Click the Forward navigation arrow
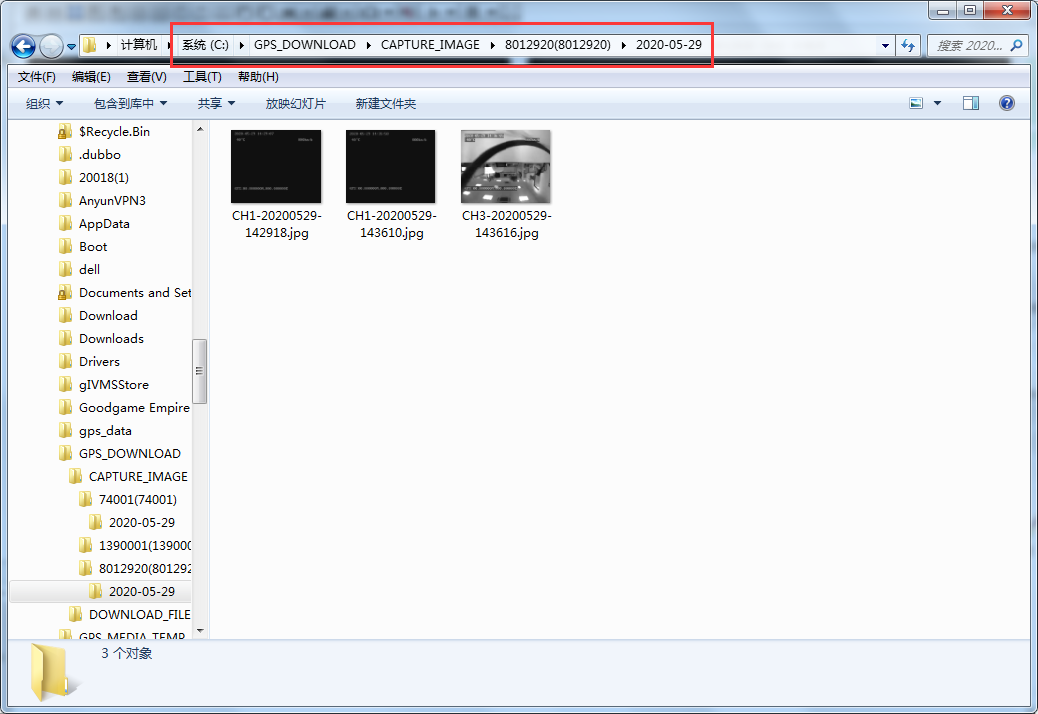Image resolution: width=1038 pixels, height=714 pixels. point(52,46)
